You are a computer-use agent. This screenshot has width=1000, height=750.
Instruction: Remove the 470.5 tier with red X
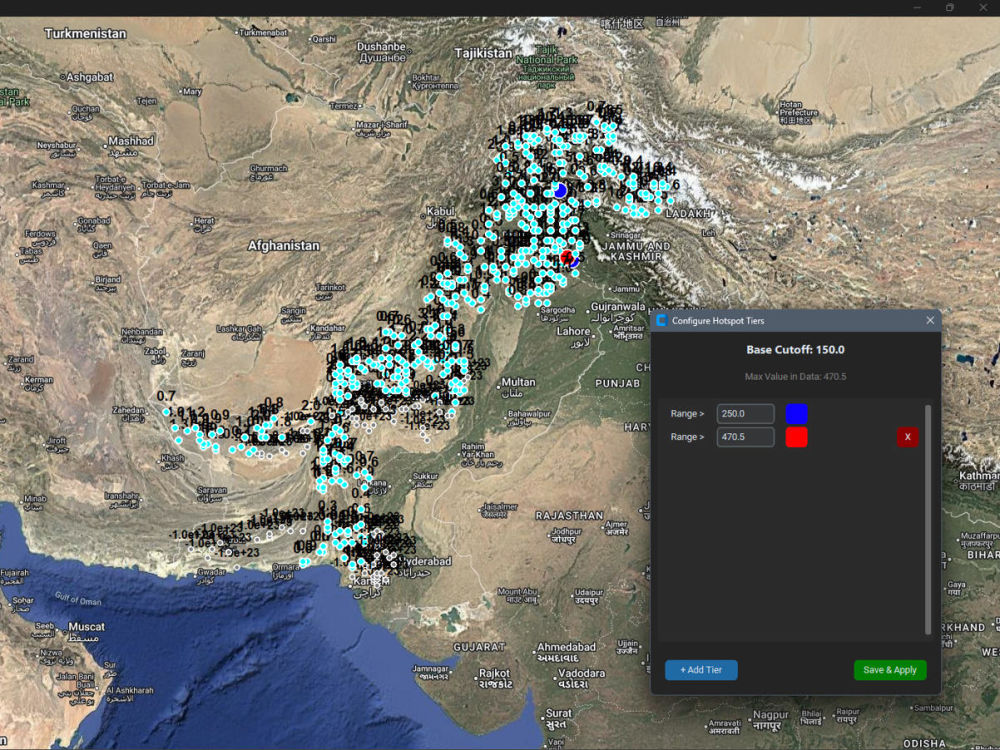coord(908,437)
